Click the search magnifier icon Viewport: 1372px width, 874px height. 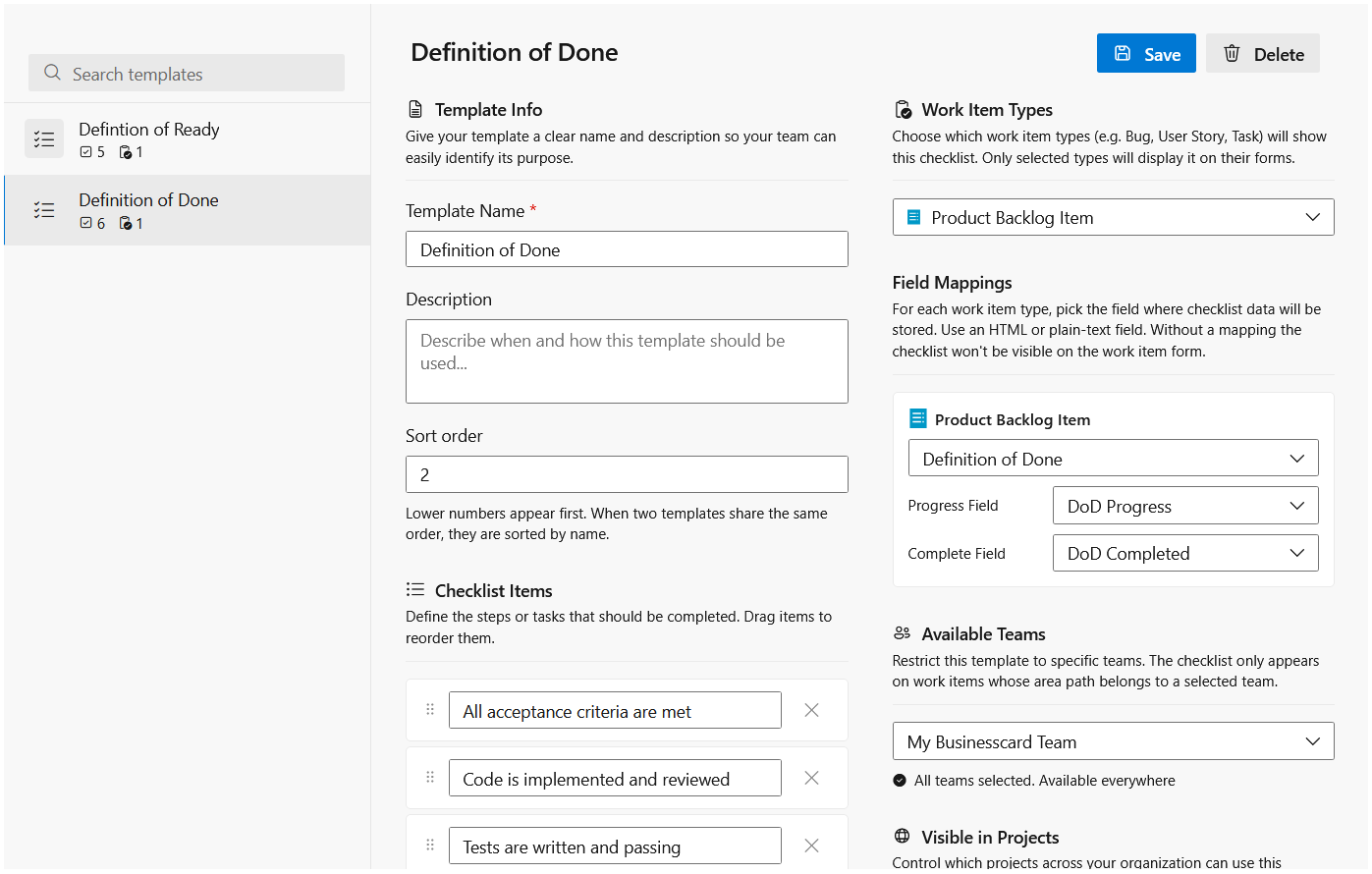(53, 73)
